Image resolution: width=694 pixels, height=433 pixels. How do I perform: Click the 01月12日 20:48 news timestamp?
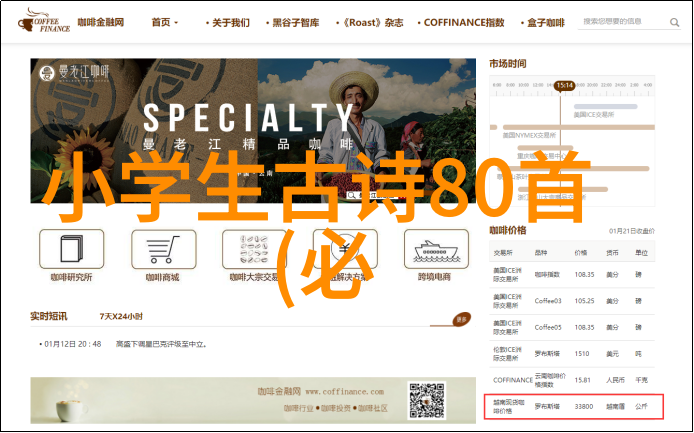(73, 344)
